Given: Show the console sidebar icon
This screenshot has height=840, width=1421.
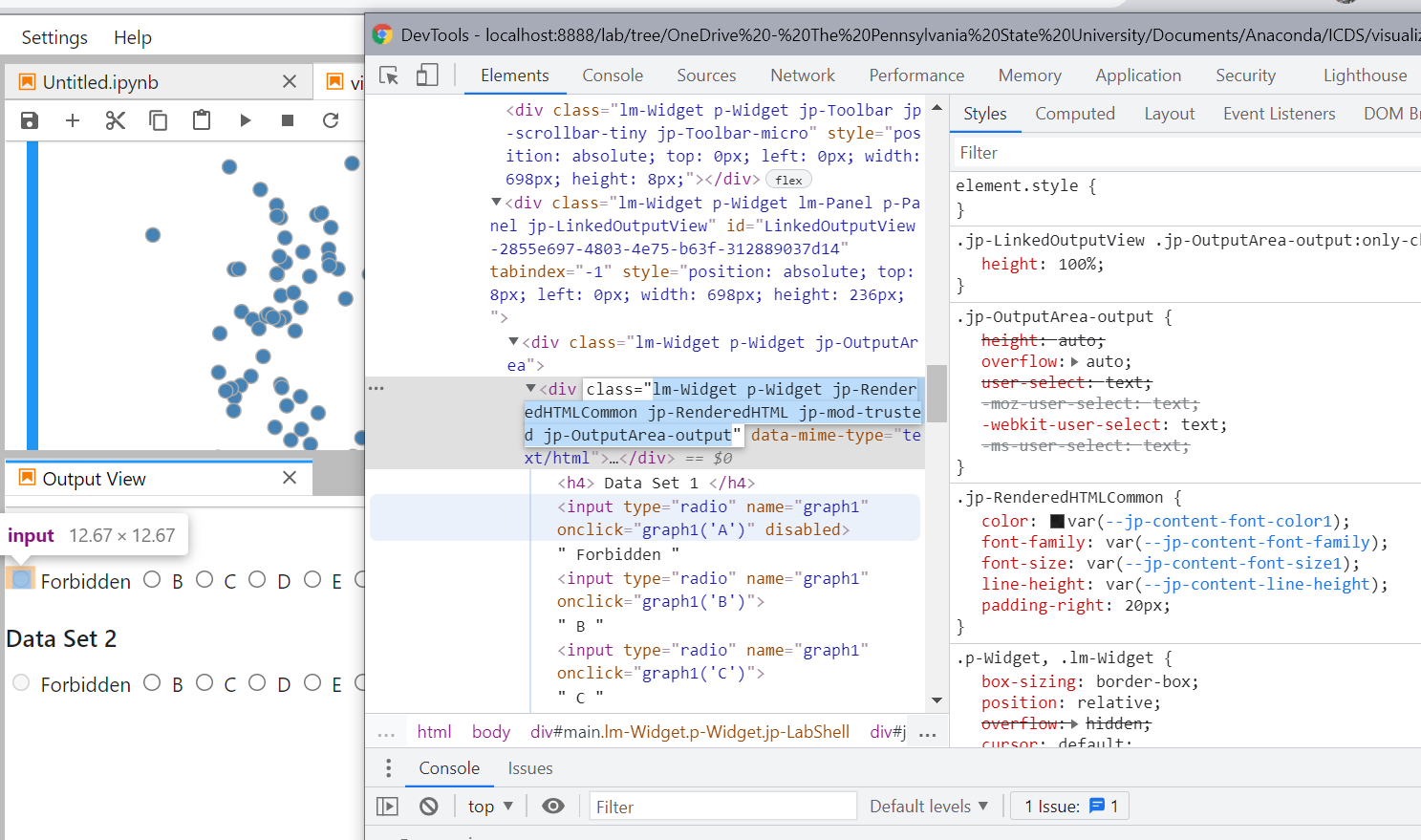Looking at the screenshot, I should point(387,807).
